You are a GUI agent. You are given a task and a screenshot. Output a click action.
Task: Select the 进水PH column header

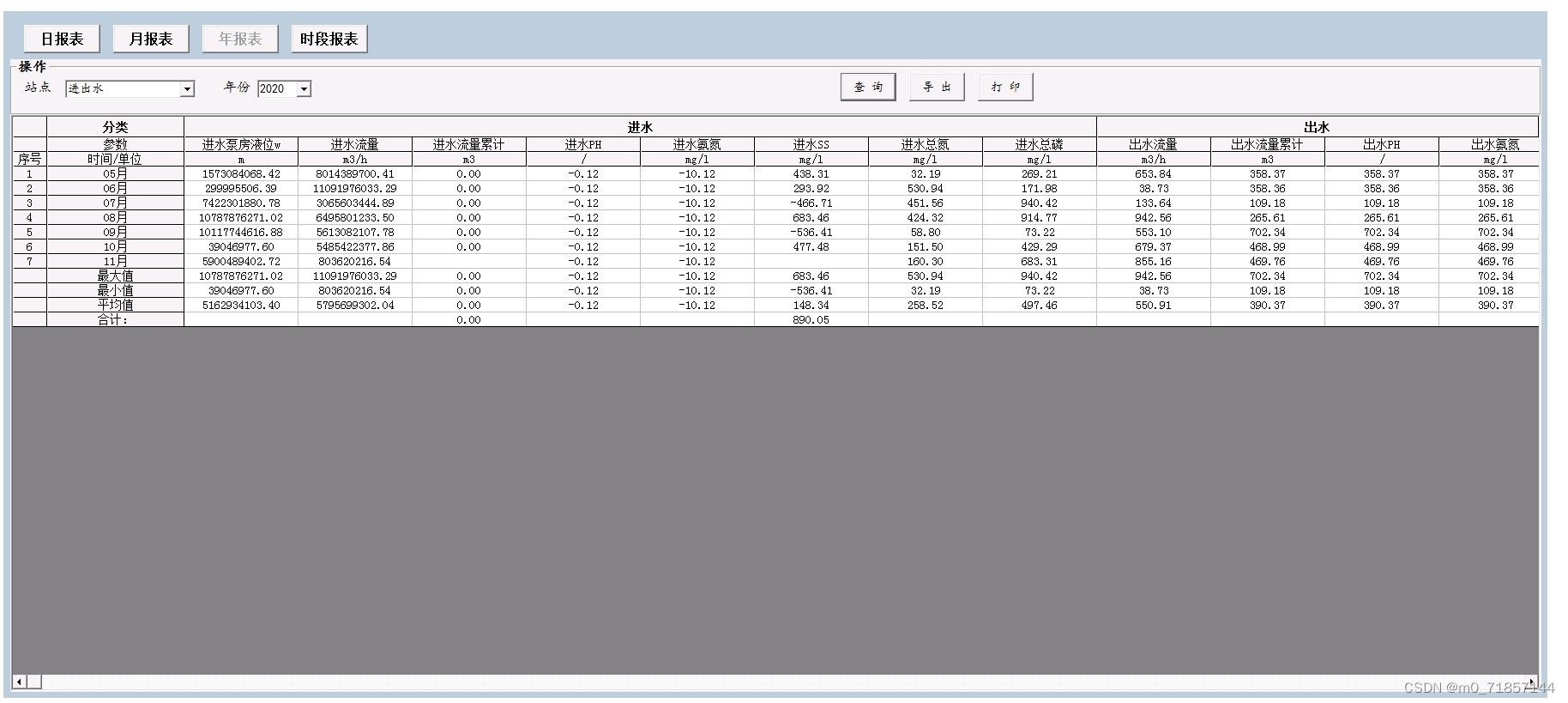coord(583,145)
